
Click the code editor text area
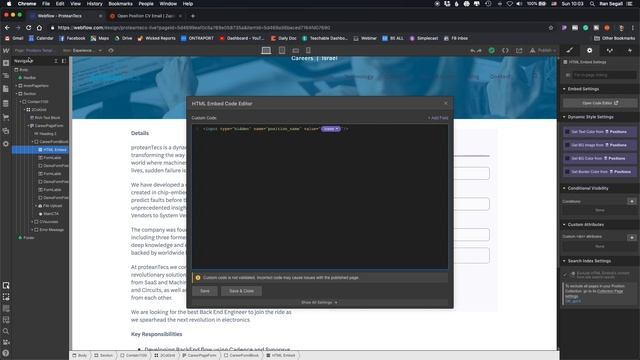(320, 197)
